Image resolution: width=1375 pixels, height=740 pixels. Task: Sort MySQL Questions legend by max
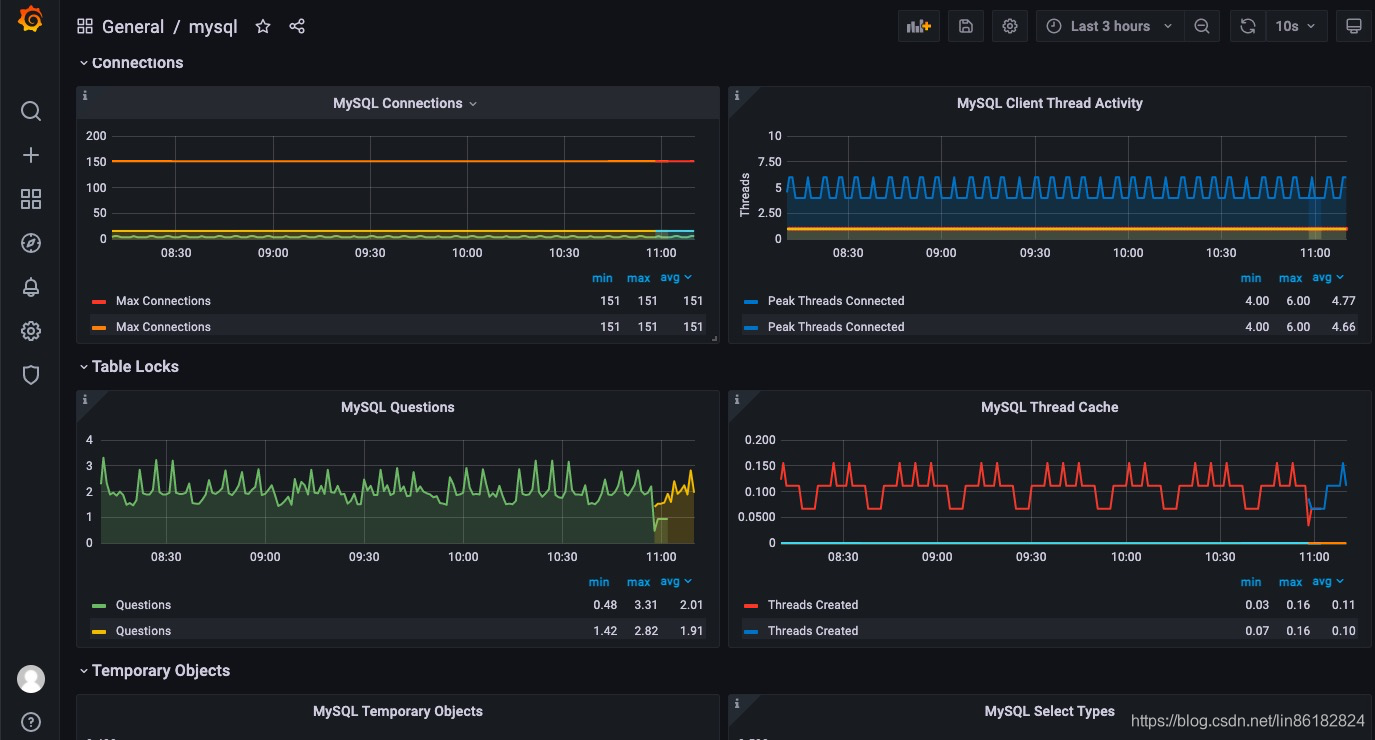(639, 582)
